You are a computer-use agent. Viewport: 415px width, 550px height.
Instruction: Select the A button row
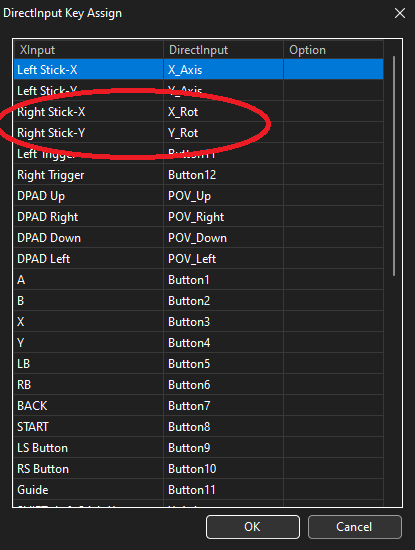coord(199,280)
